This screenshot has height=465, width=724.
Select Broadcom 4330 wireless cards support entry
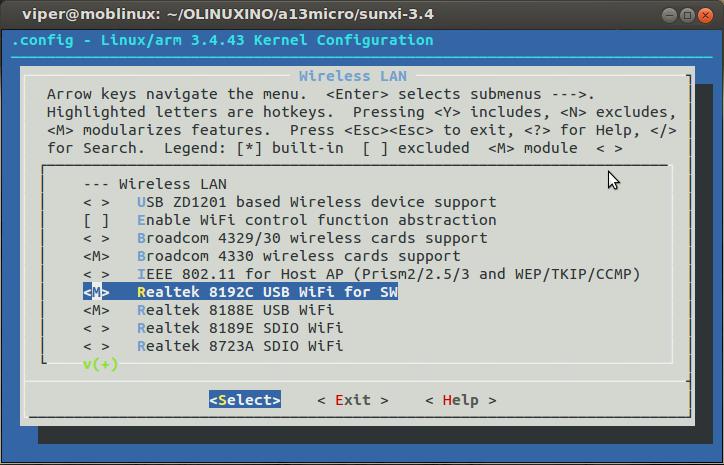pos(299,256)
